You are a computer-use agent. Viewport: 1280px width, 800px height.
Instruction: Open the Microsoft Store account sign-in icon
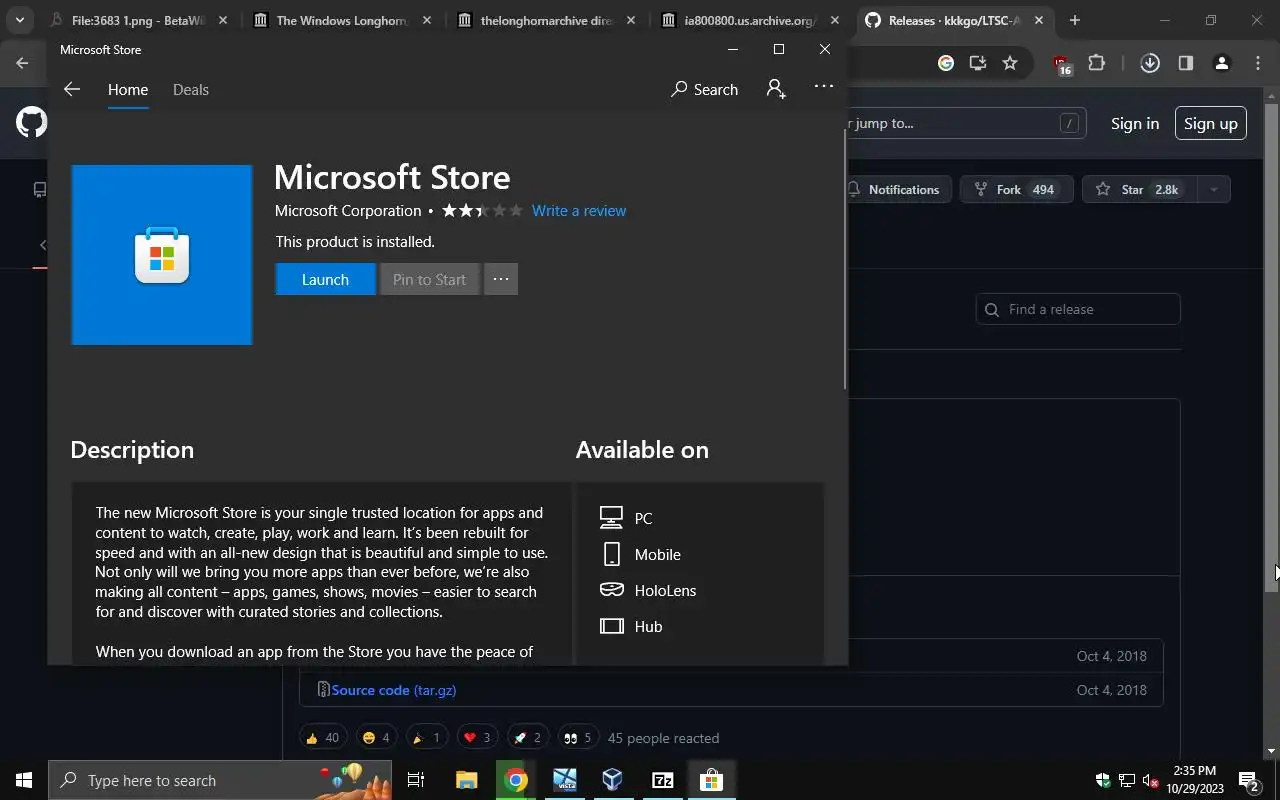(x=776, y=89)
